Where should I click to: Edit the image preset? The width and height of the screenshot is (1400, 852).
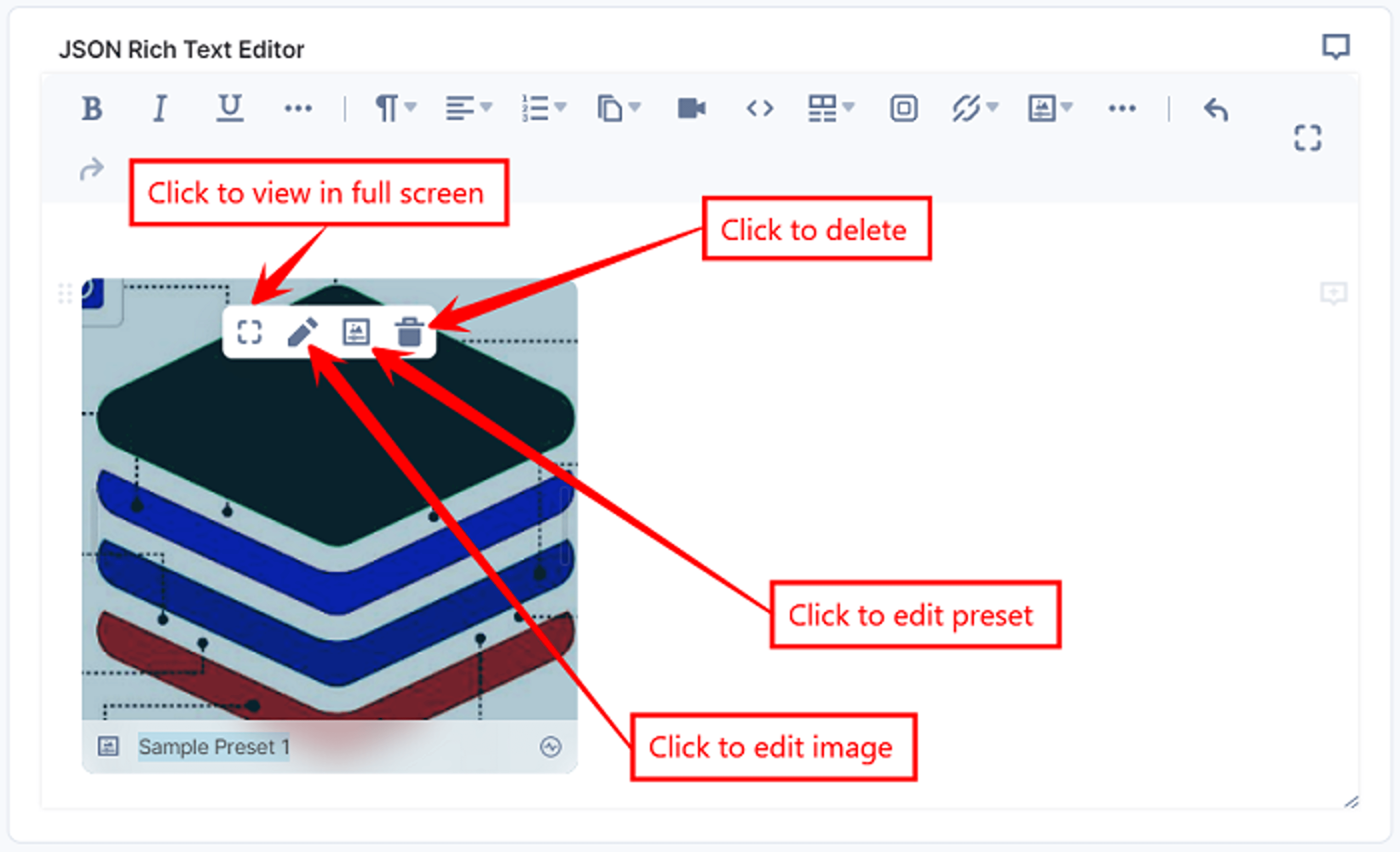(356, 332)
